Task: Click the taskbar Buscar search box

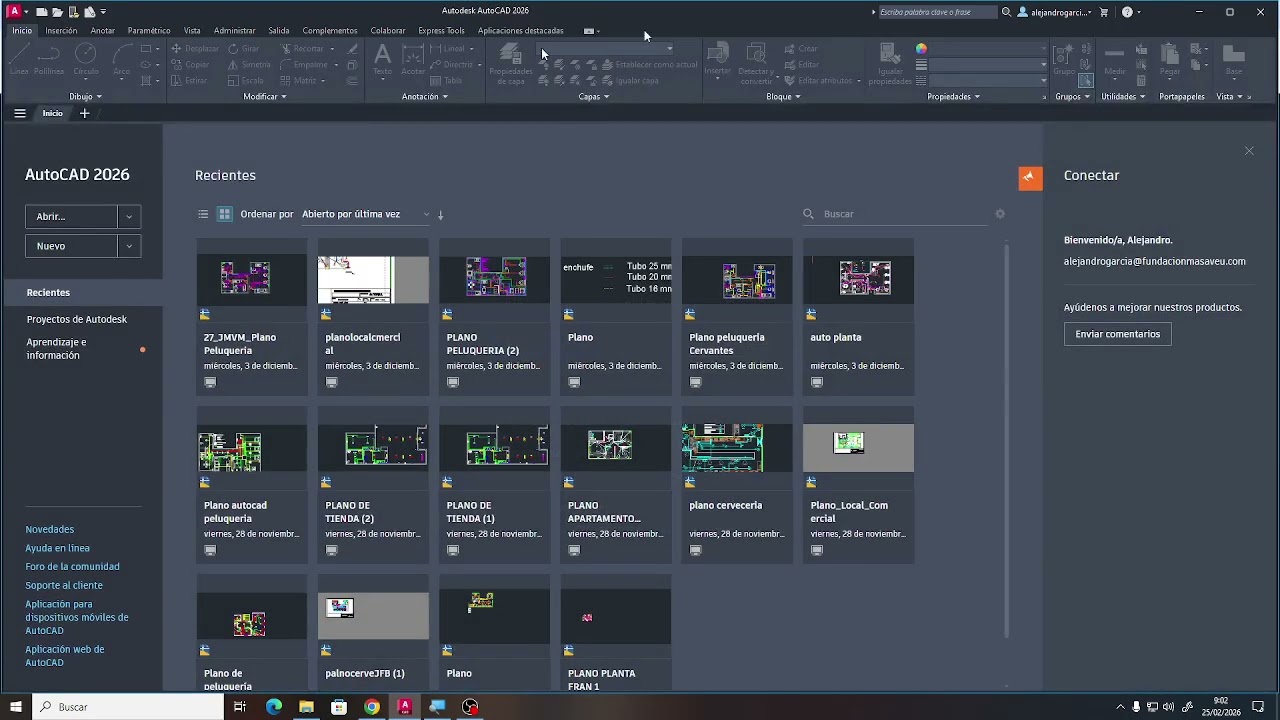Action: (128, 707)
